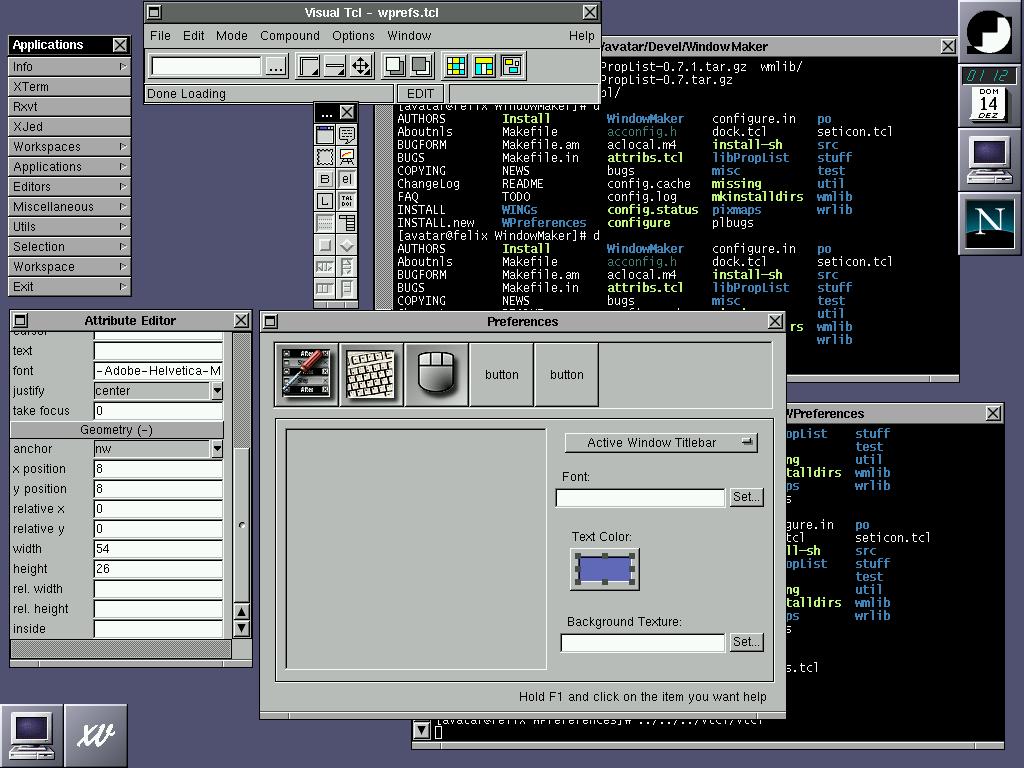The width and height of the screenshot is (1024, 768).
Task: Click the Netscape dock icon
Action: coord(991,223)
